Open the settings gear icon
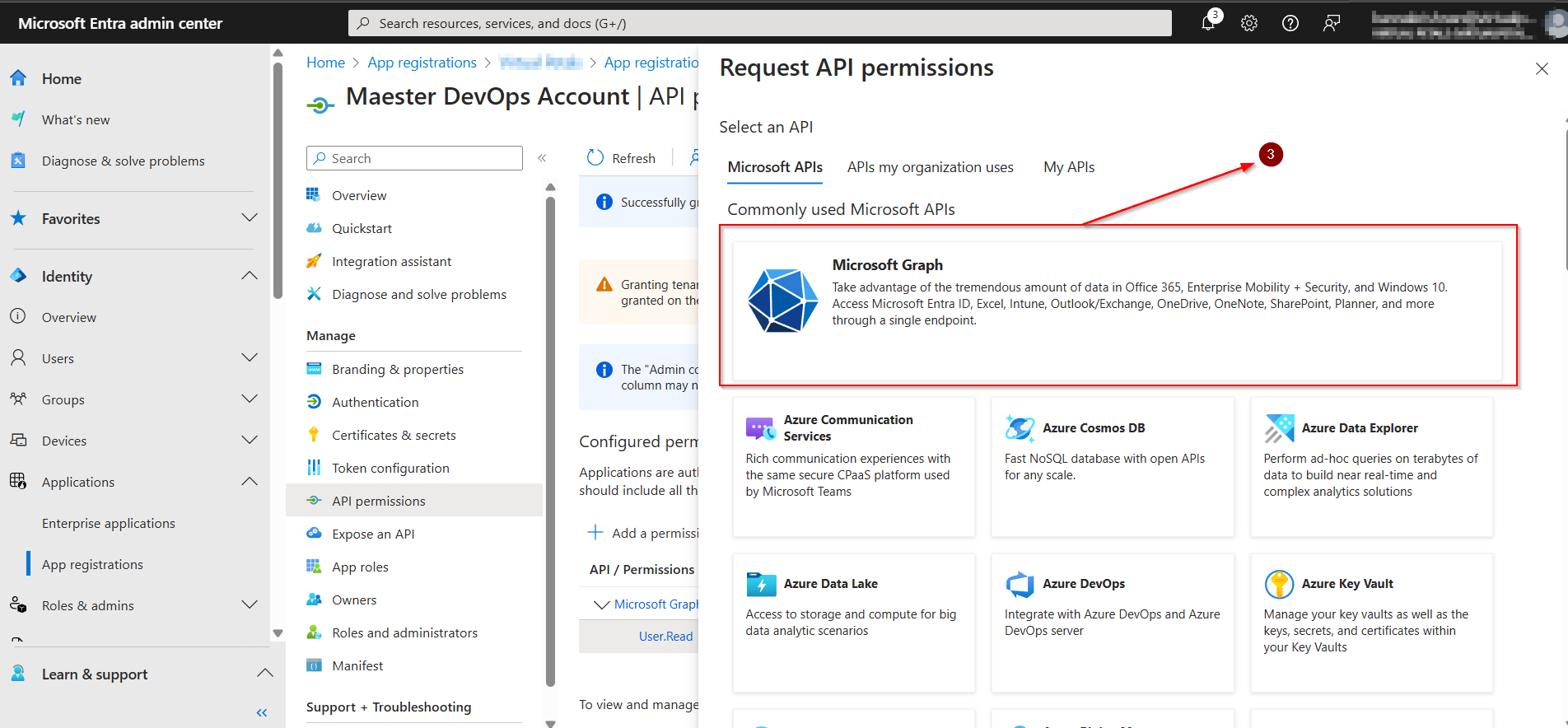Viewport: 1568px width, 728px height. tap(1249, 23)
